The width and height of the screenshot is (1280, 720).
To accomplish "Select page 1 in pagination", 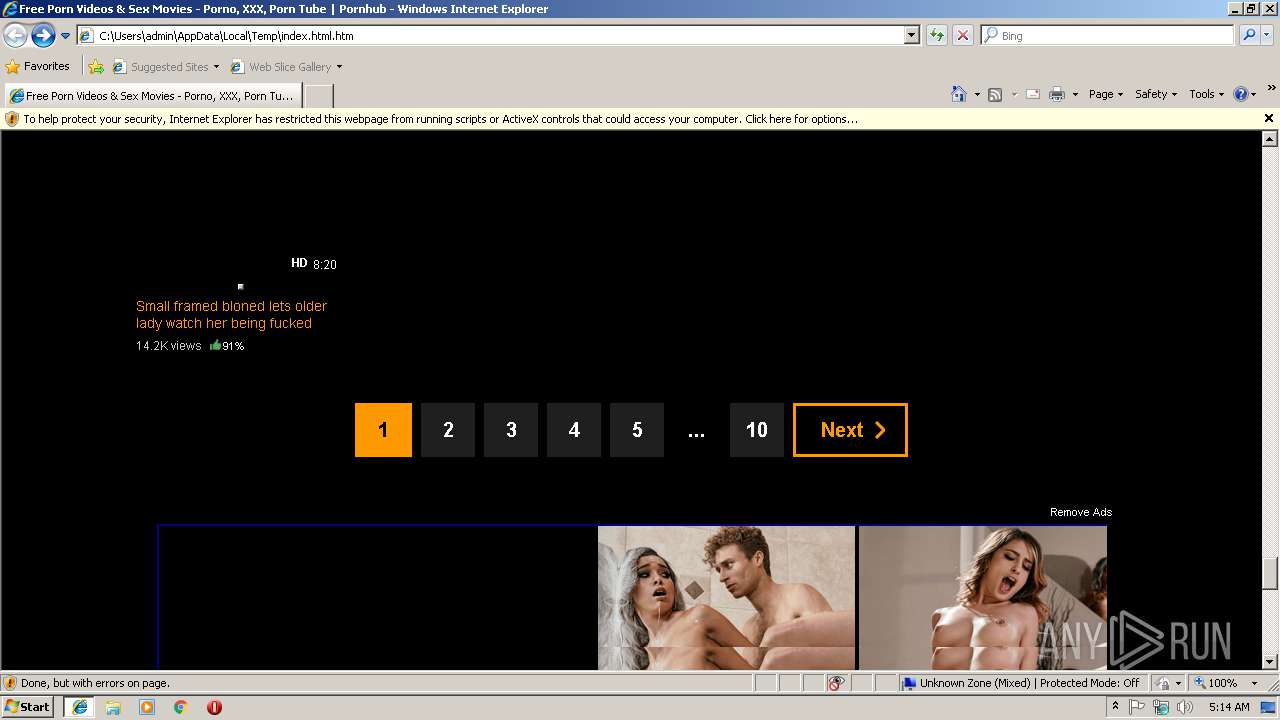I will [x=383, y=430].
